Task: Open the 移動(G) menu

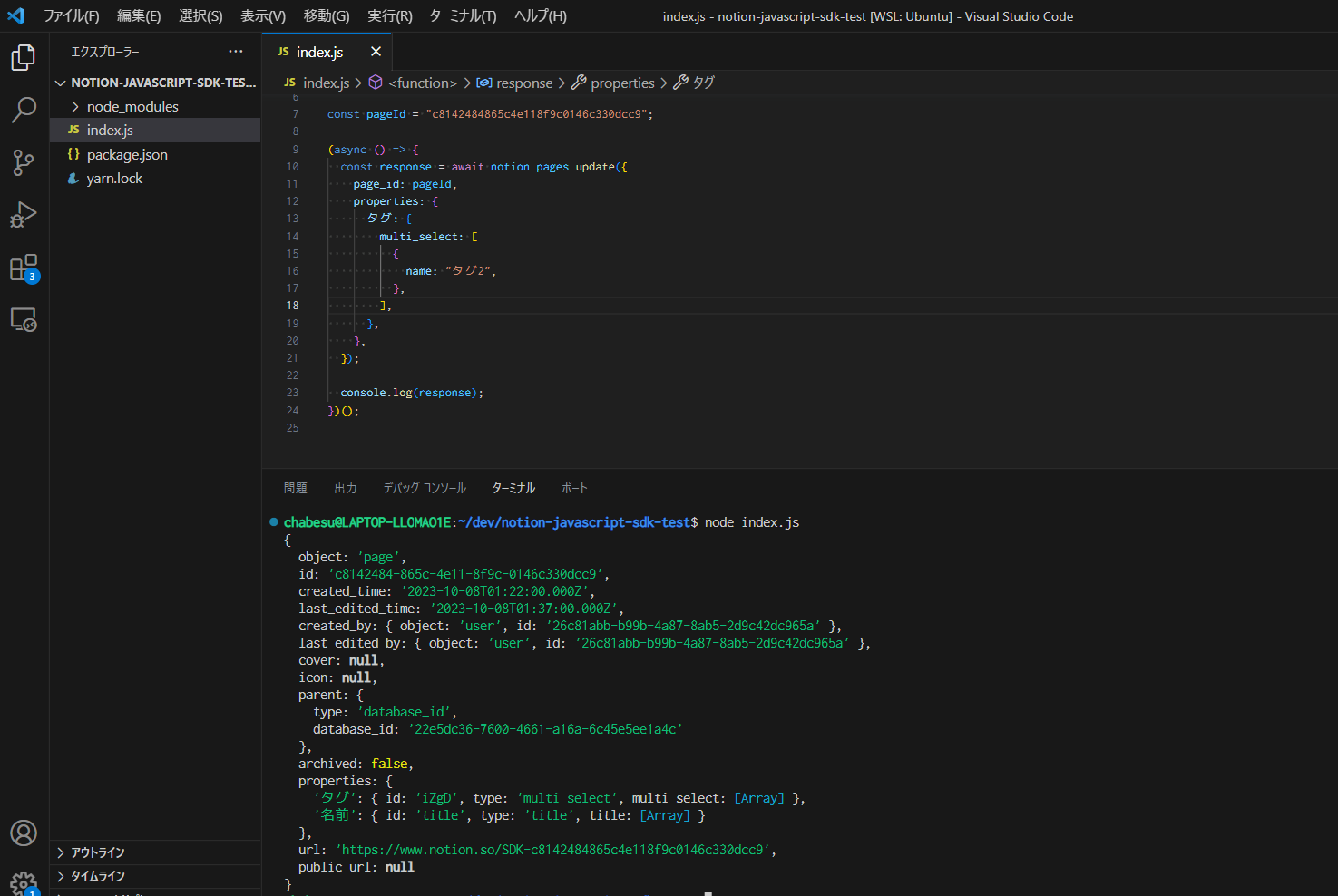Action: click(327, 15)
